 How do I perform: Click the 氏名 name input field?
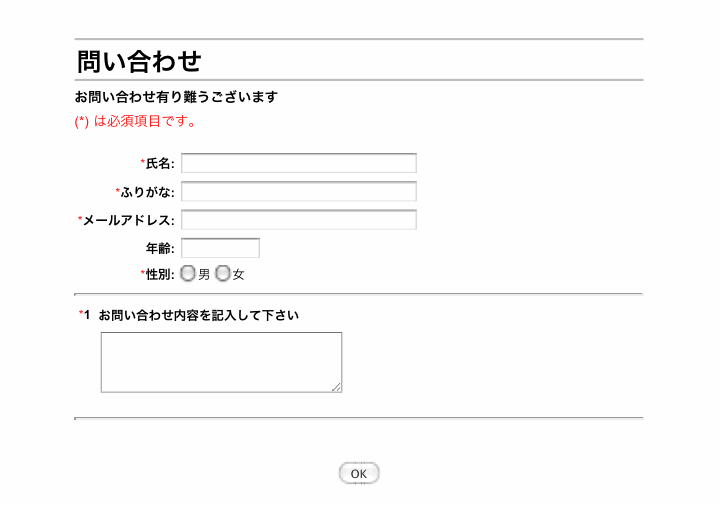click(x=299, y=163)
